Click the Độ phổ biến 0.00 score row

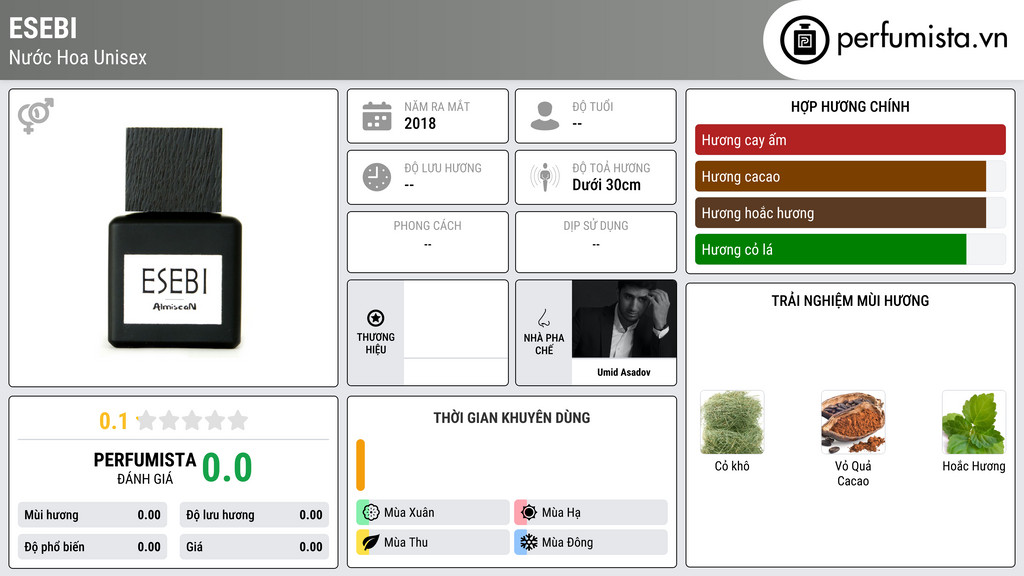click(92, 547)
